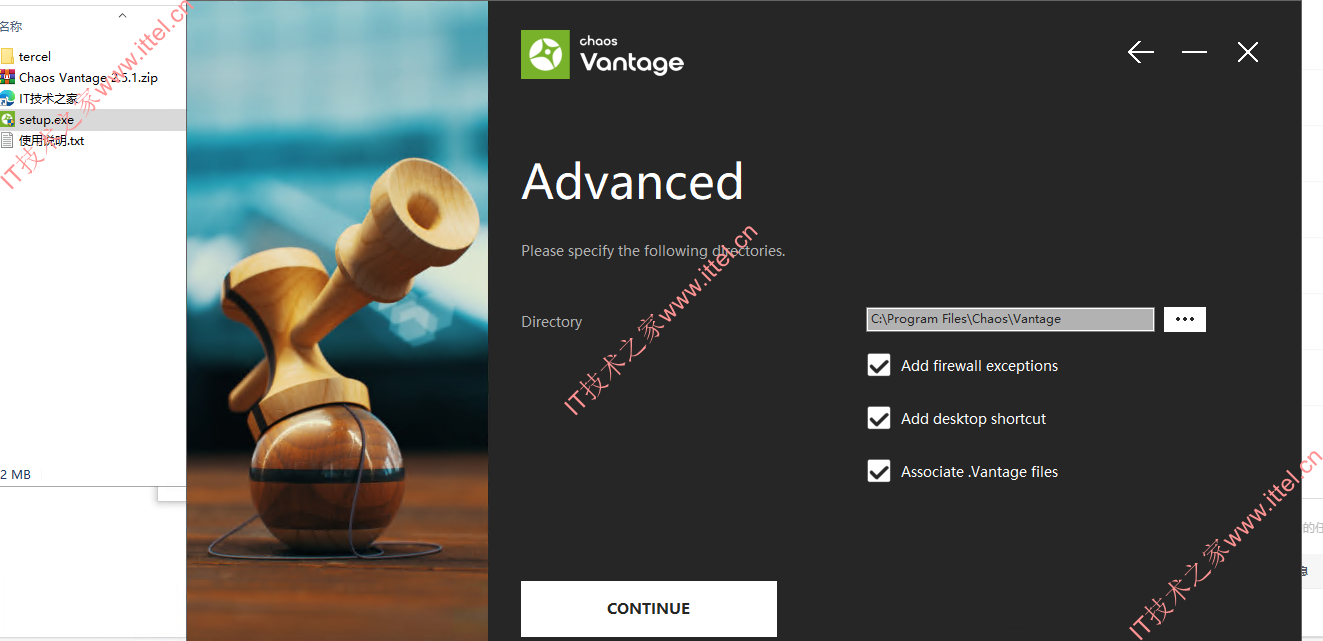Uncheck Add desktop shortcut
The height and width of the screenshot is (641, 1323).
879,418
